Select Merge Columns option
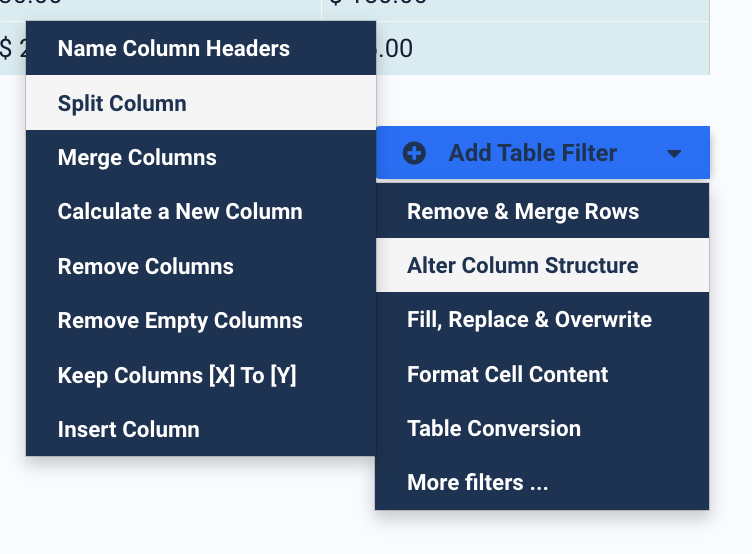Image resolution: width=752 pixels, height=554 pixels. click(x=201, y=157)
